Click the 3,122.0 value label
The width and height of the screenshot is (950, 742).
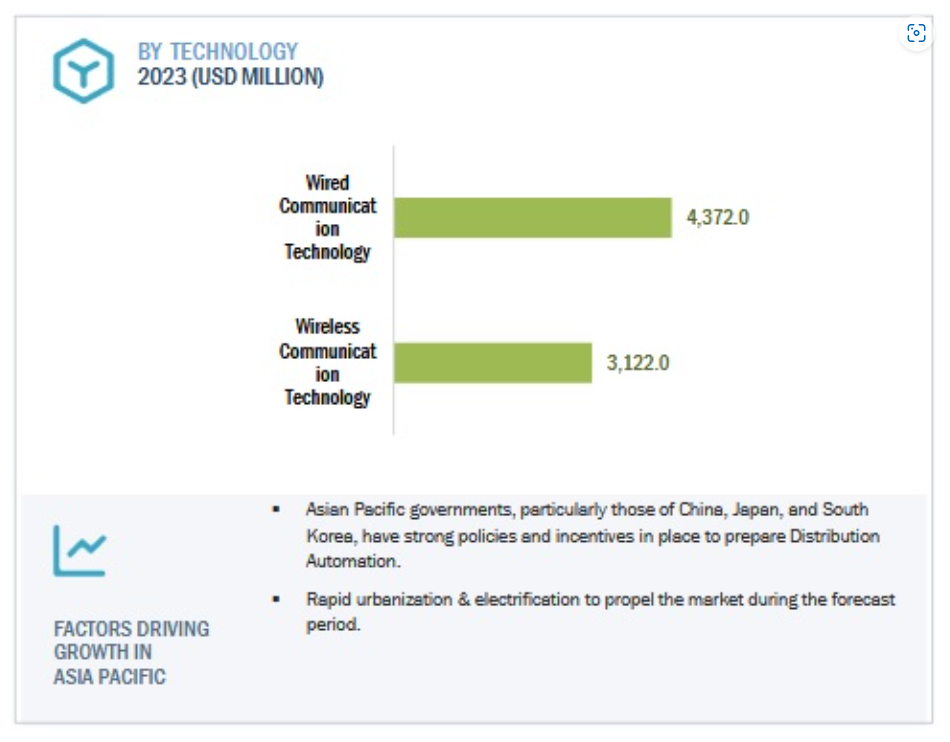point(638,363)
